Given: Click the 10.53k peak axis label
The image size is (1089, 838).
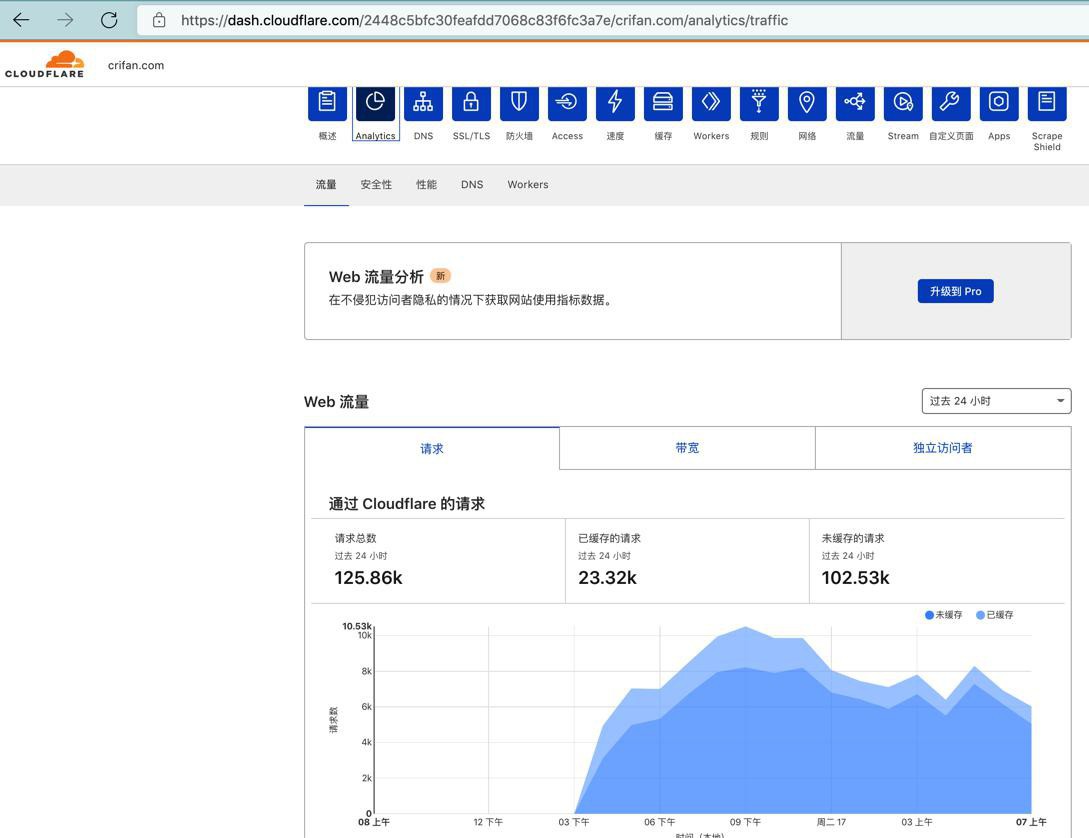Looking at the screenshot, I should point(357,626).
